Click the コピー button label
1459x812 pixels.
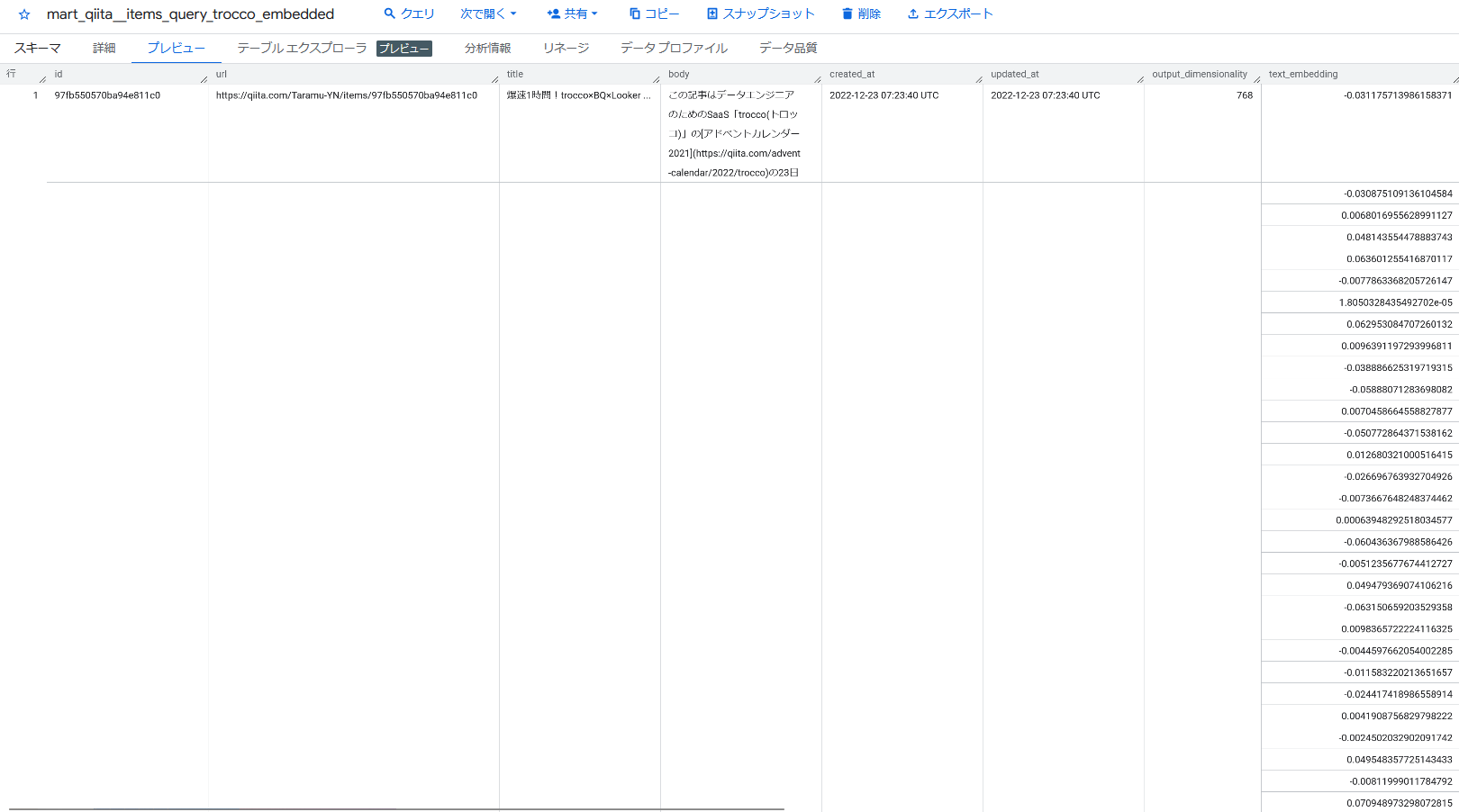(662, 14)
